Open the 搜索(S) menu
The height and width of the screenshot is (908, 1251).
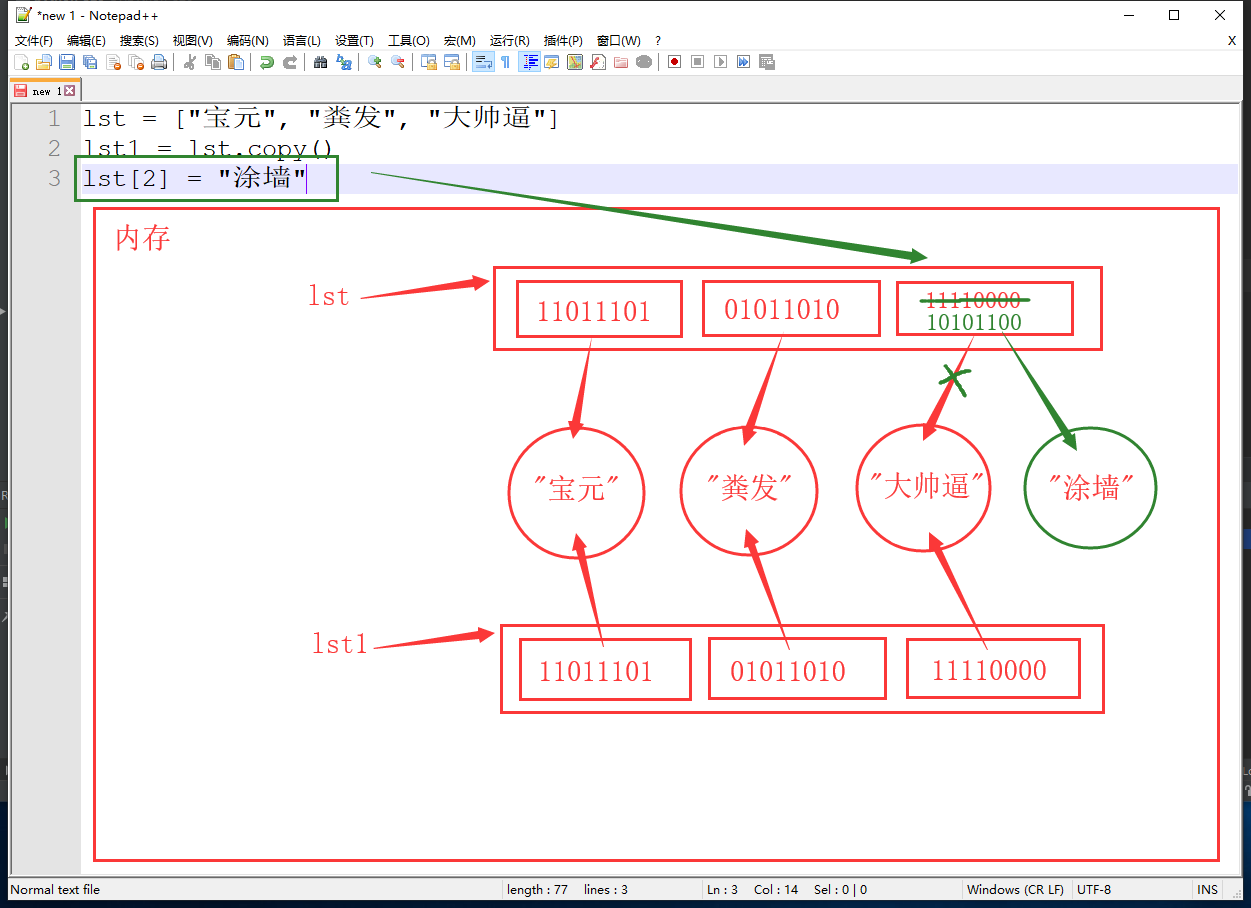pos(139,40)
